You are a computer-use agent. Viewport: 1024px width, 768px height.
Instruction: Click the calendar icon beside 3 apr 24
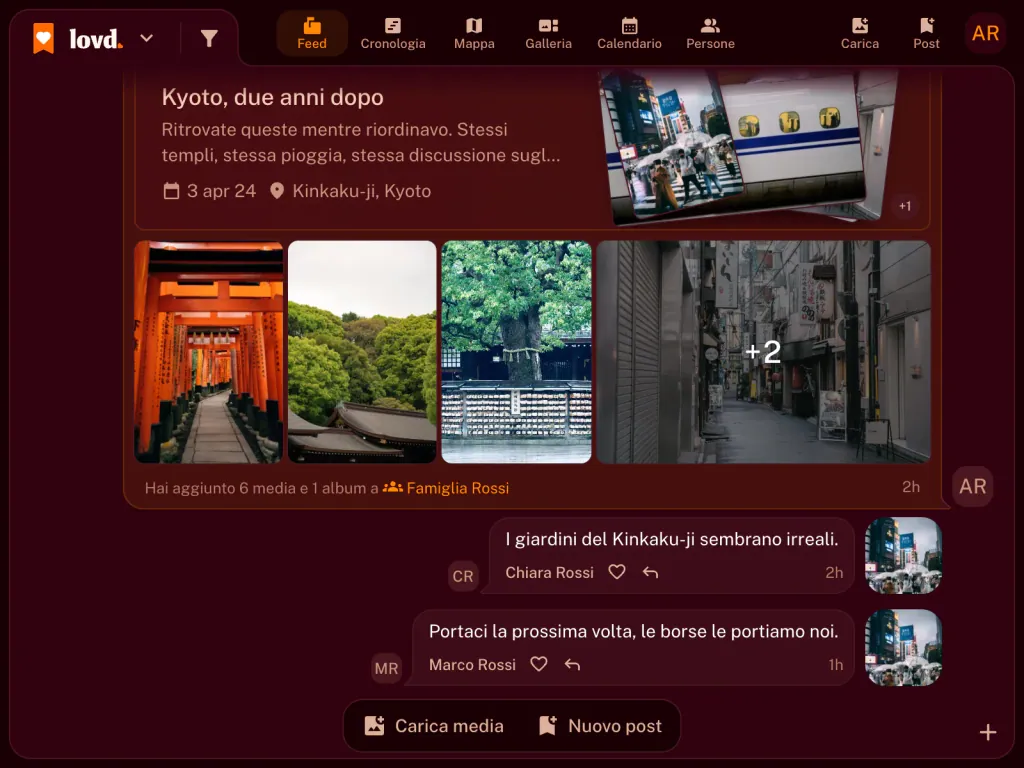[x=171, y=191]
